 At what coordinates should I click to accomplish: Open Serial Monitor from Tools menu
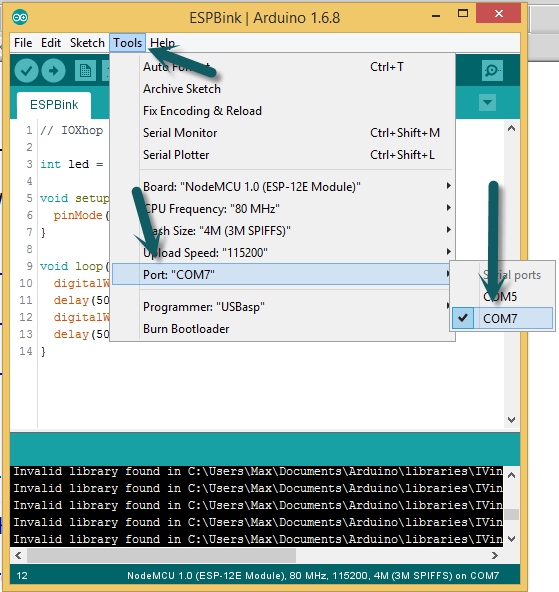282,133
